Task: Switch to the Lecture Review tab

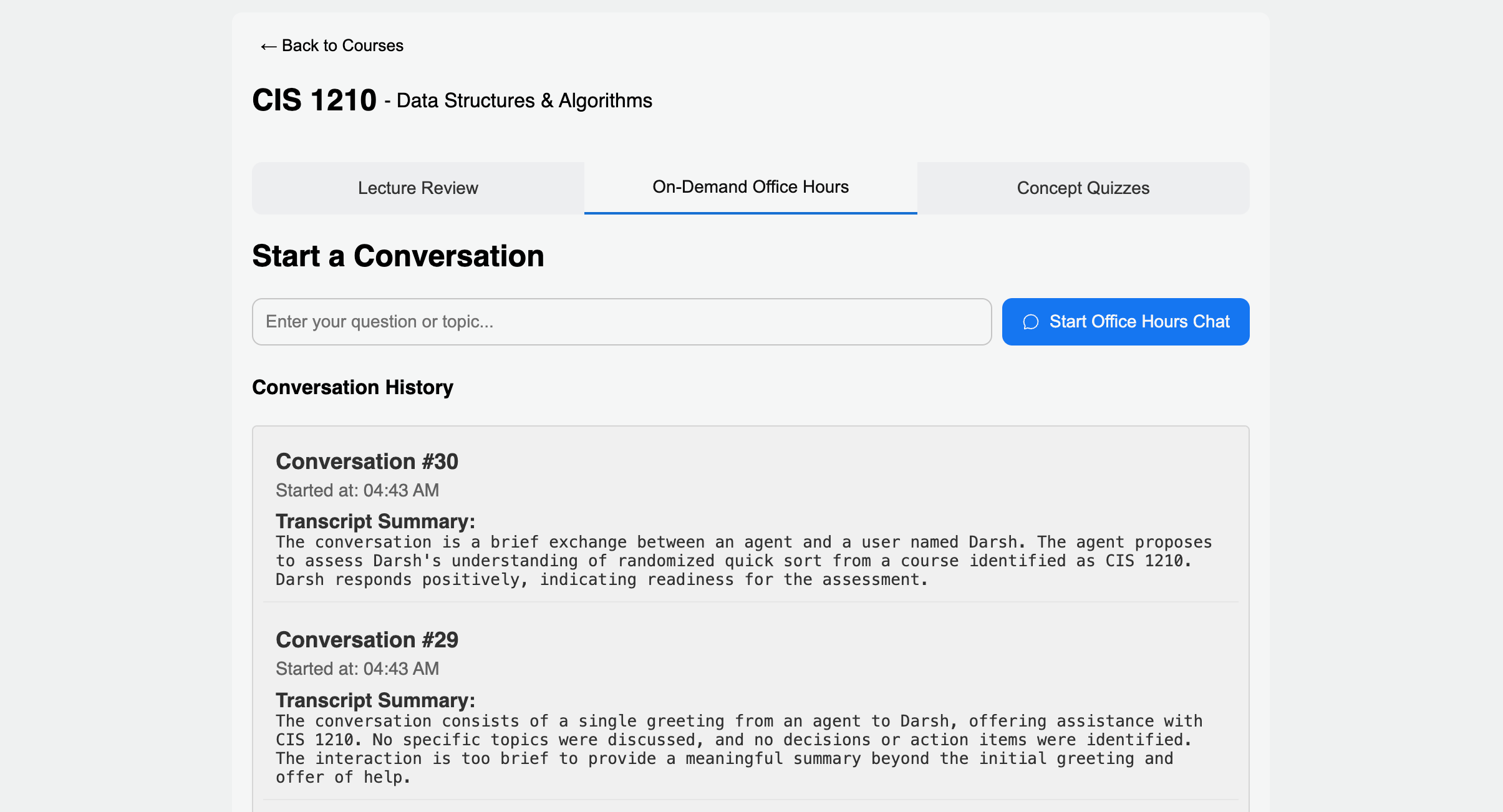Action: tap(418, 188)
